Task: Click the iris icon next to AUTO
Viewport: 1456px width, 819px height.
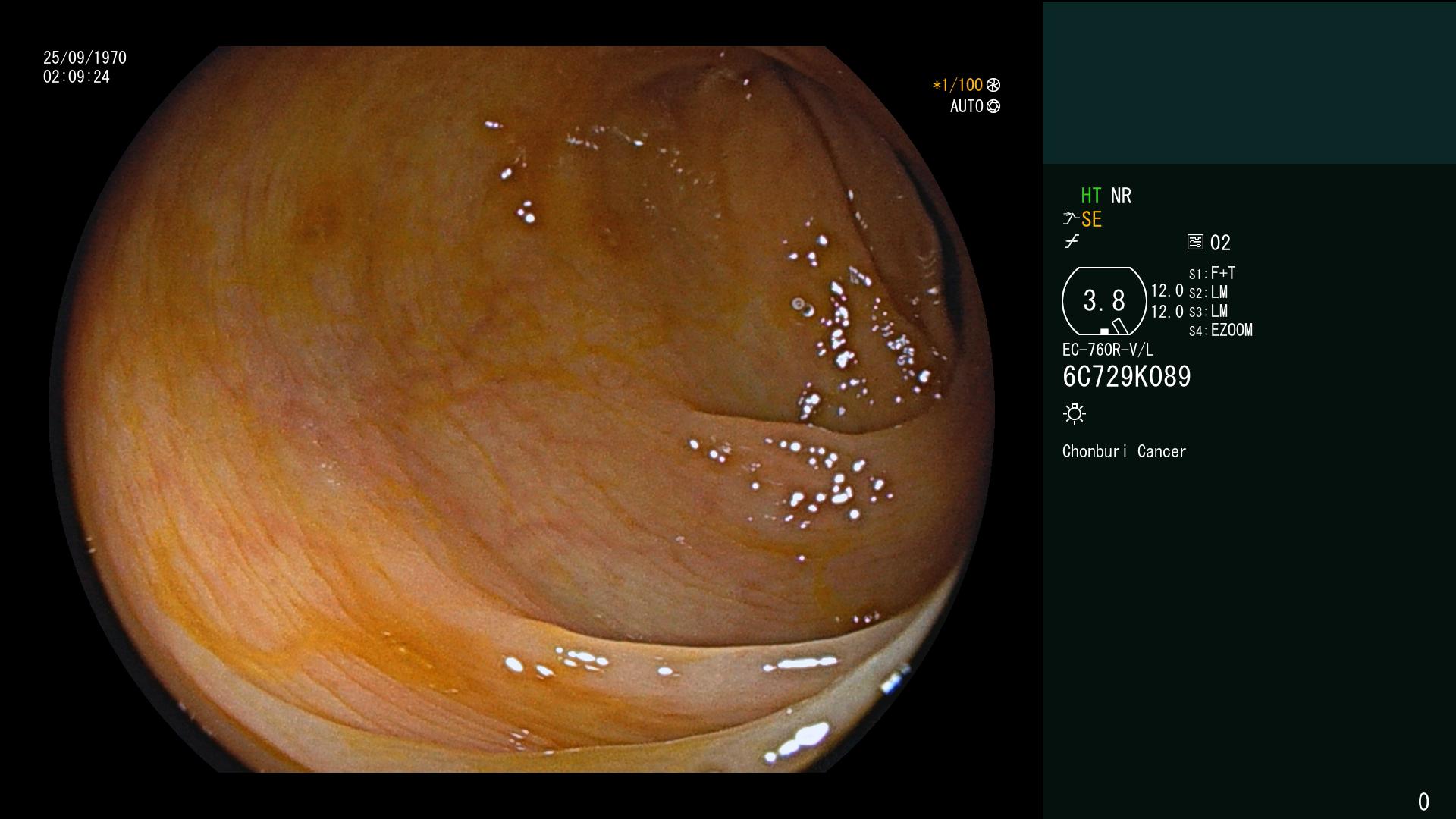Action: click(993, 106)
